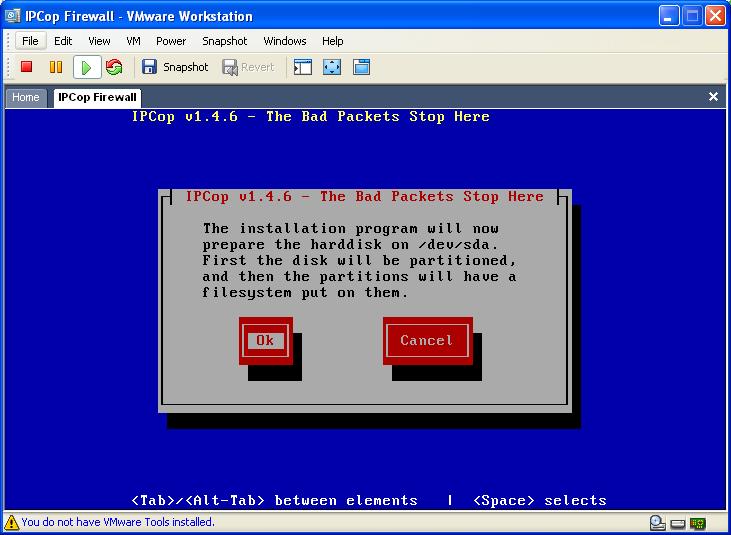Open the Help menu
This screenshot has width=731, height=535.
pyautogui.click(x=332, y=41)
